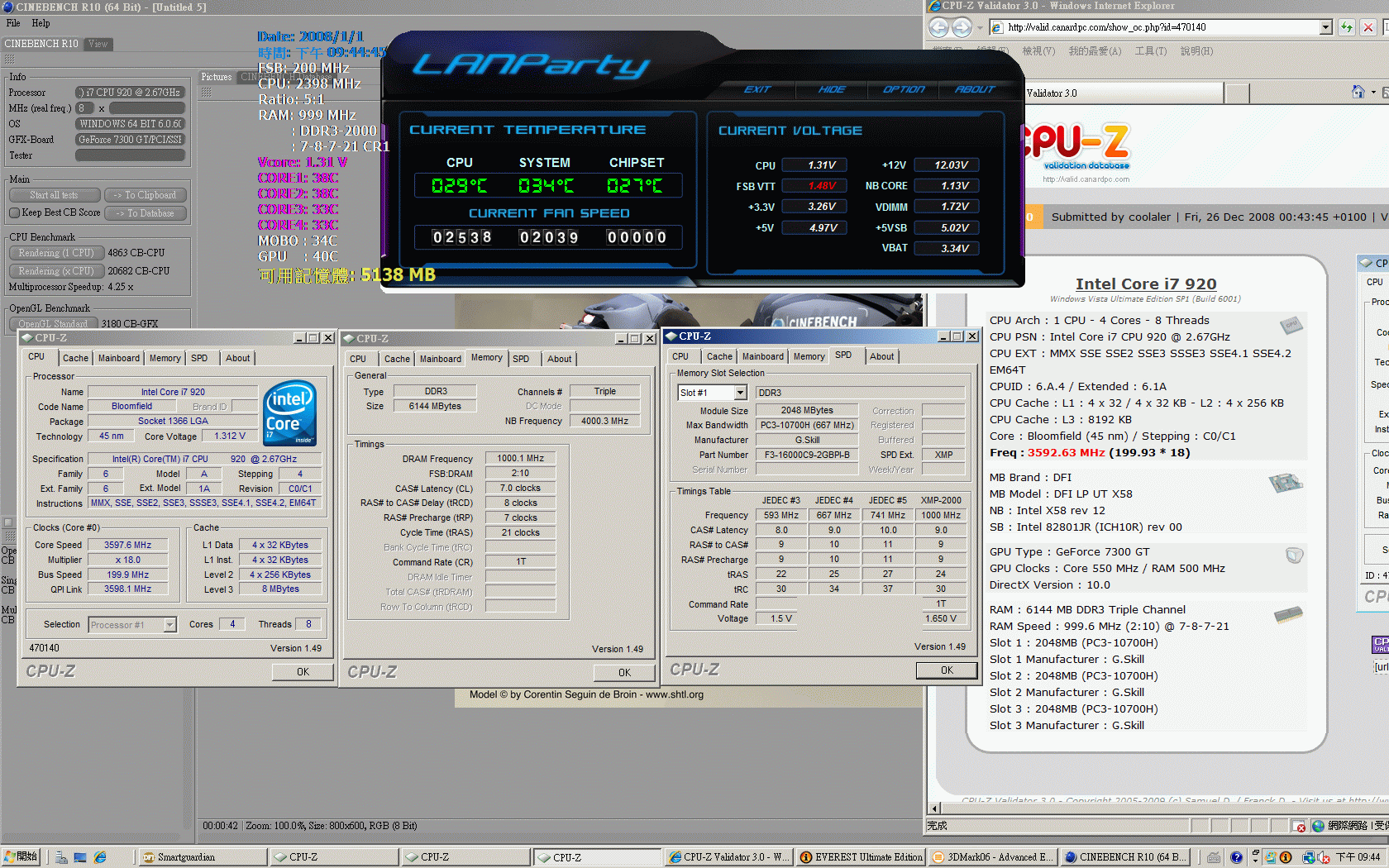Click the Rendering (1 CPU) button

click(x=56, y=253)
